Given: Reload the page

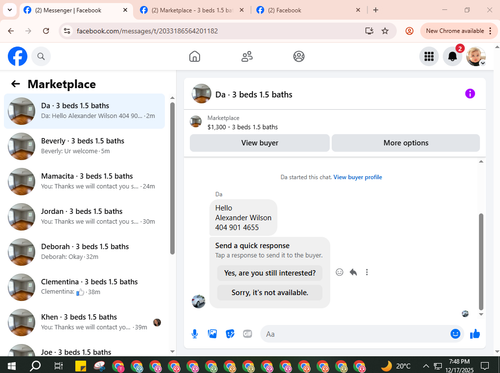Looking at the screenshot, I should (x=46, y=31).
